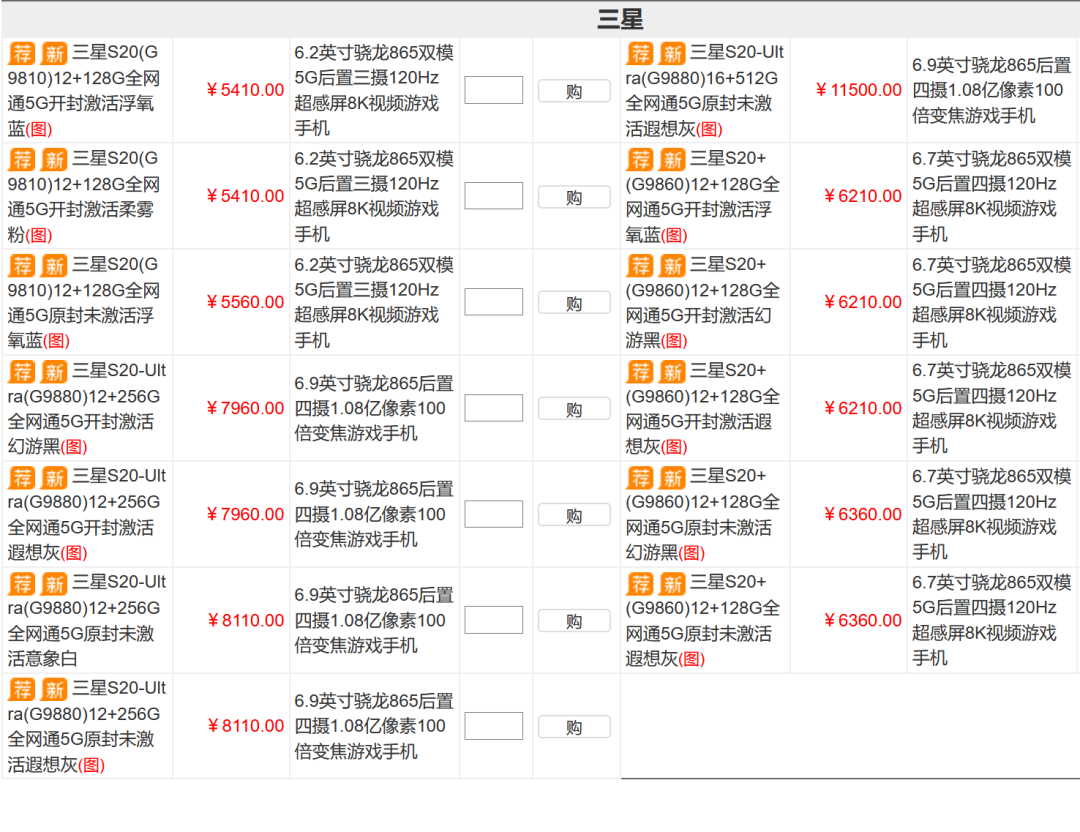Click 新 badge on S20+ 原封未激活遐想灰 row
Viewport: 1080px width, 832px height.
point(672,583)
